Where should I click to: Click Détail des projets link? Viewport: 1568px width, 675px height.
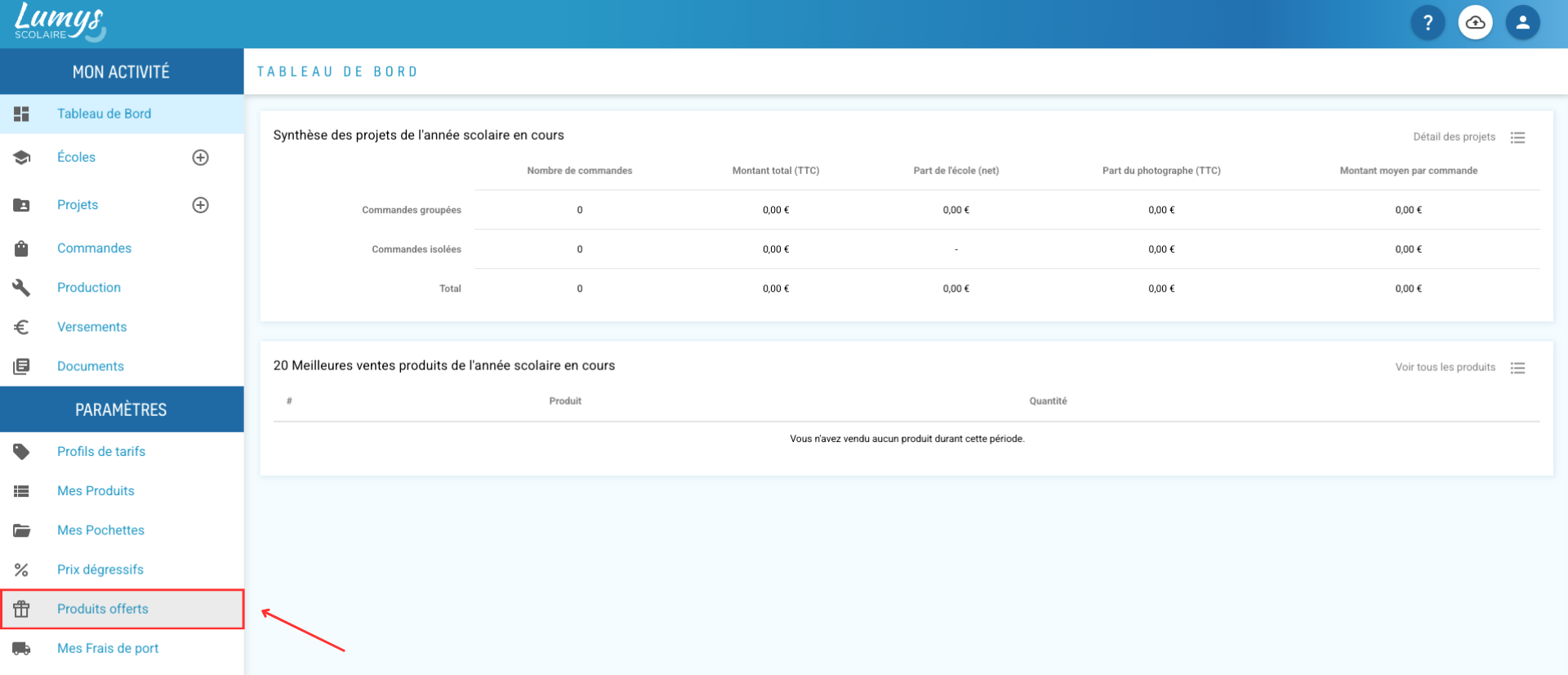[x=1454, y=137]
